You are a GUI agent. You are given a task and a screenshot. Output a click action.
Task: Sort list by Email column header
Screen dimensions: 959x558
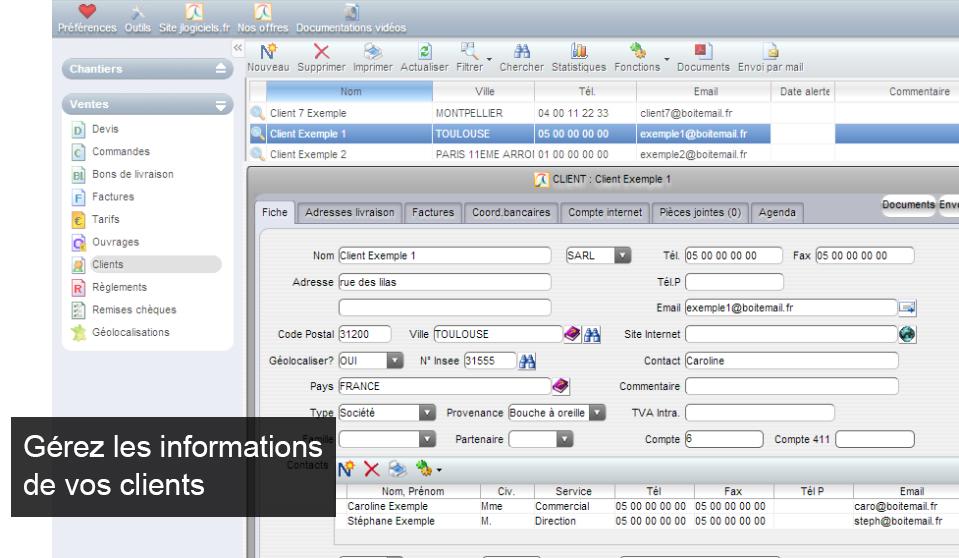705,91
